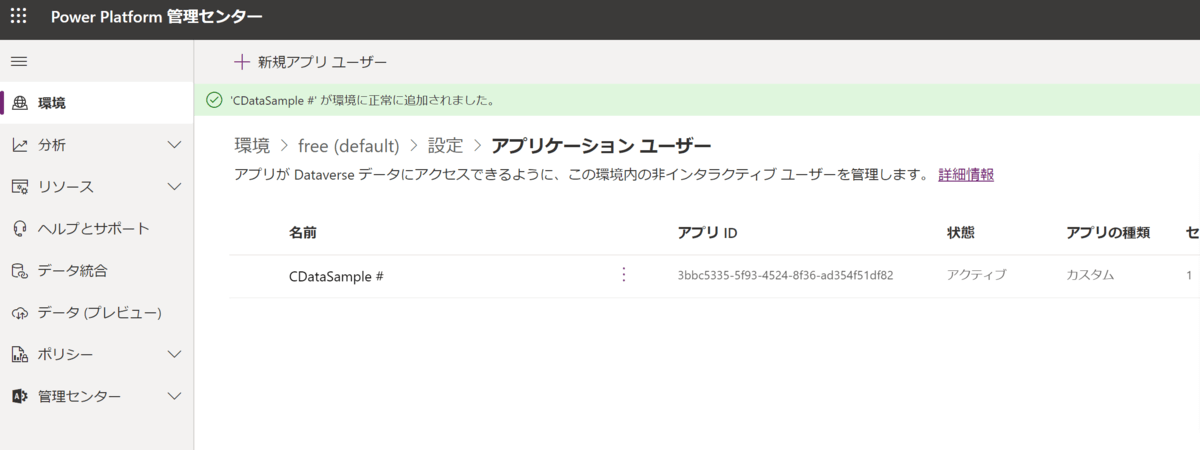Viewport: 1200px width, 450px height.
Task: Click the 分析 chart icon
Action: [x=19, y=145]
